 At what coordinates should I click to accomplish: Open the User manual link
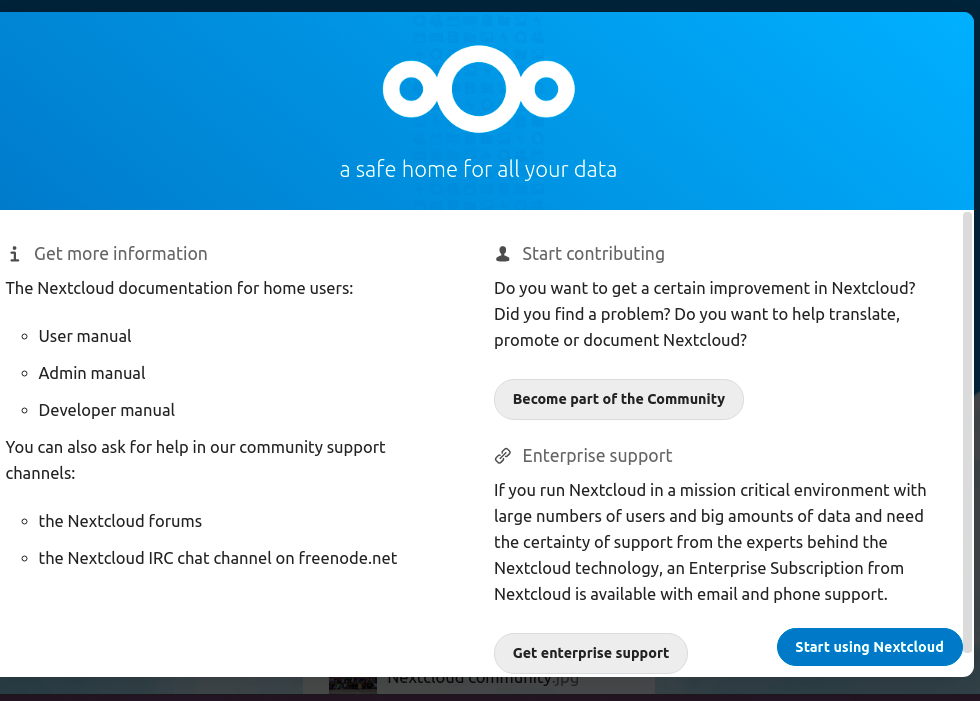click(85, 336)
